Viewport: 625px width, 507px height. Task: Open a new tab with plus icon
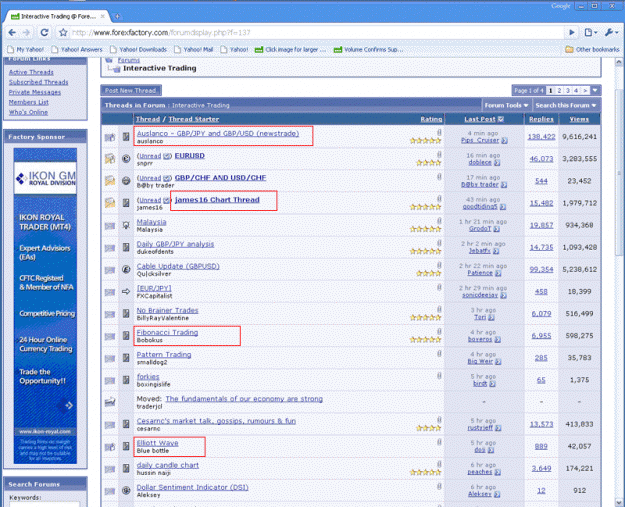[x=117, y=16]
